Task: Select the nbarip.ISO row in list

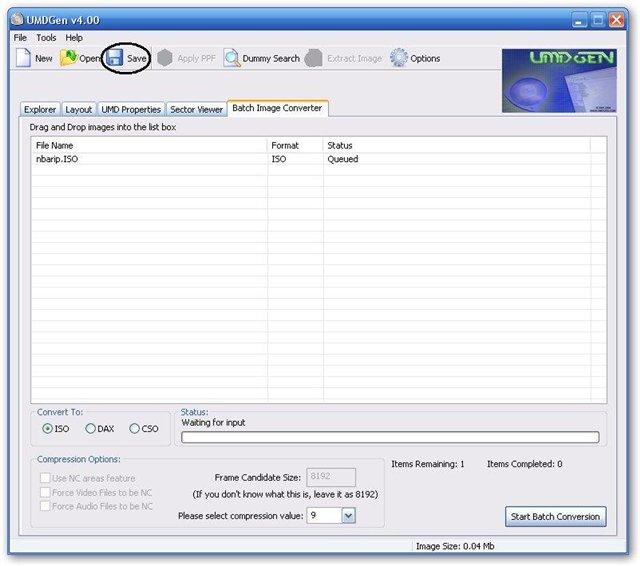Action: tap(57, 159)
